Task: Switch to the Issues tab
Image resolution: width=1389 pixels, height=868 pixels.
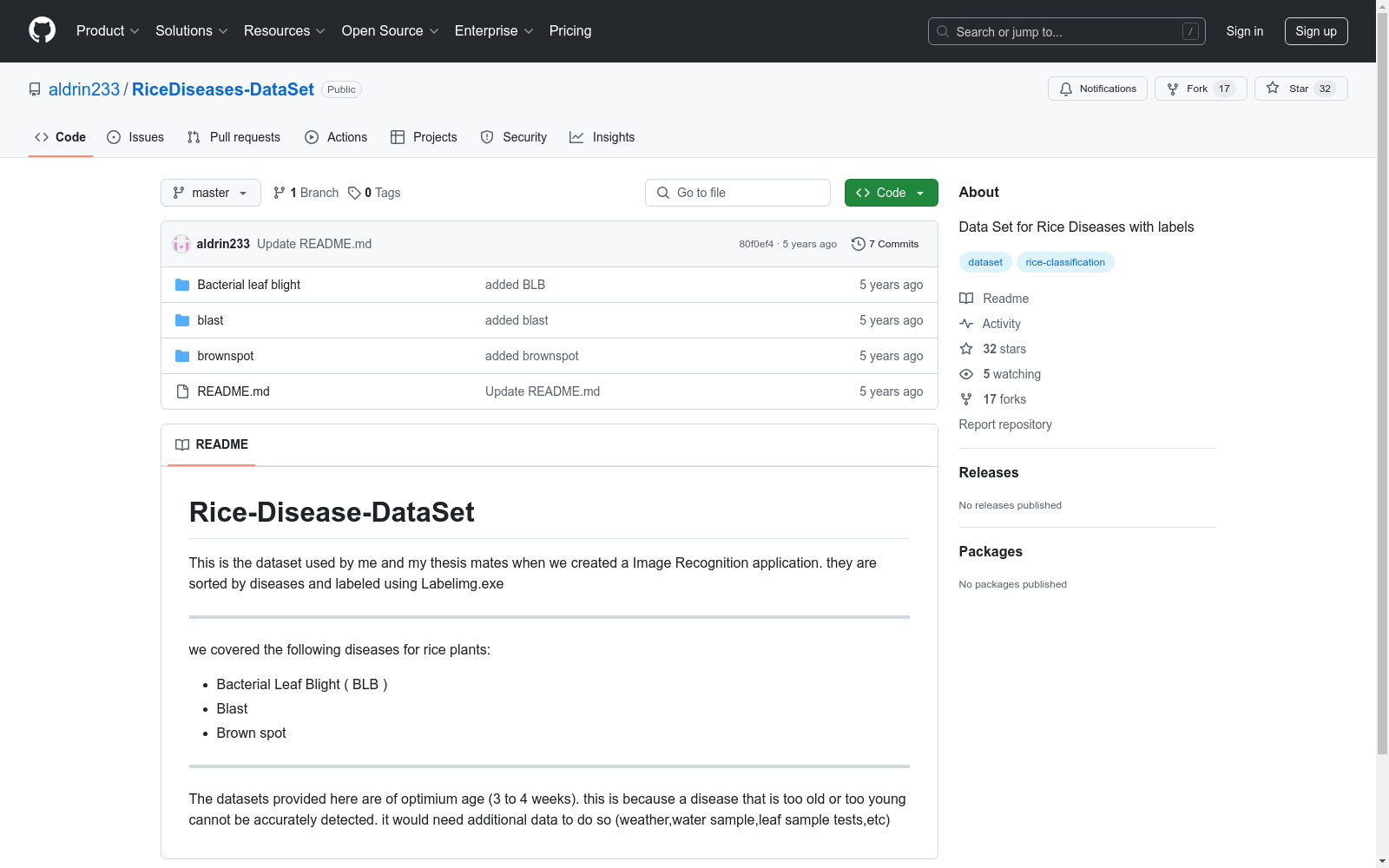Action: pos(135,137)
